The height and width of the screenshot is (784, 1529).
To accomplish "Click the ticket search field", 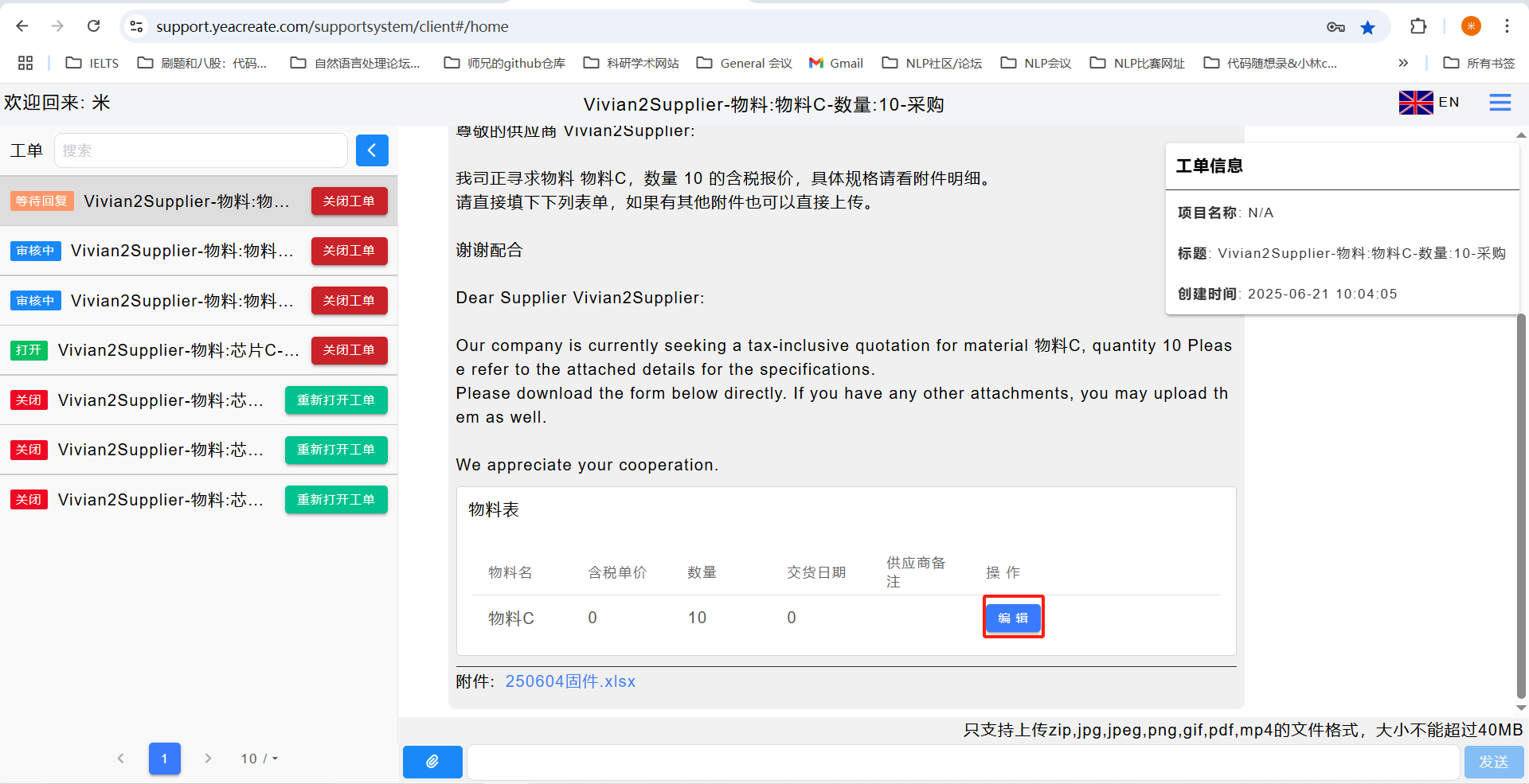I will tap(201, 150).
